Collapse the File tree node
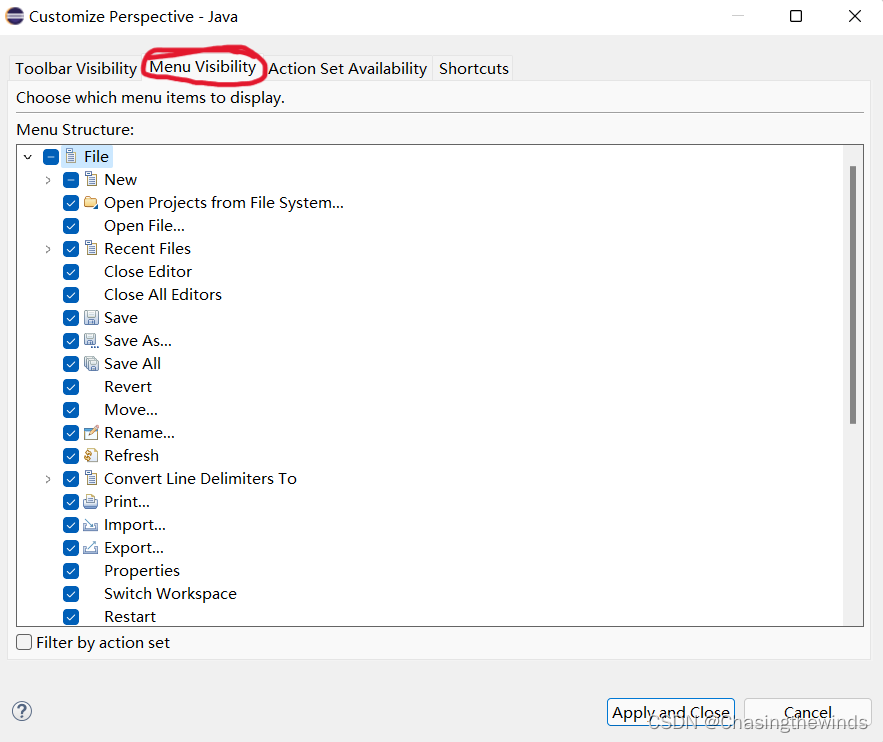This screenshot has width=883, height=742. pyautogui.click(x=28, y=157)
